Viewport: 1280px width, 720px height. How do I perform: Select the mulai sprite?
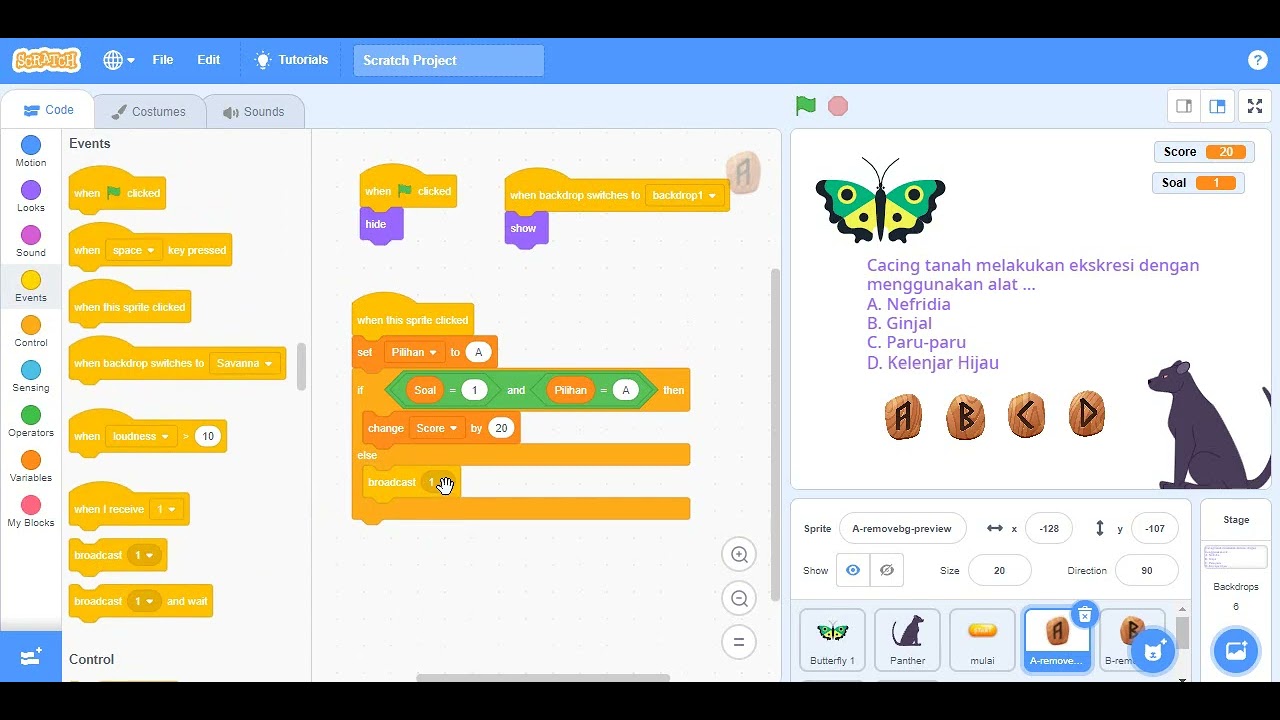coord(982,640)
